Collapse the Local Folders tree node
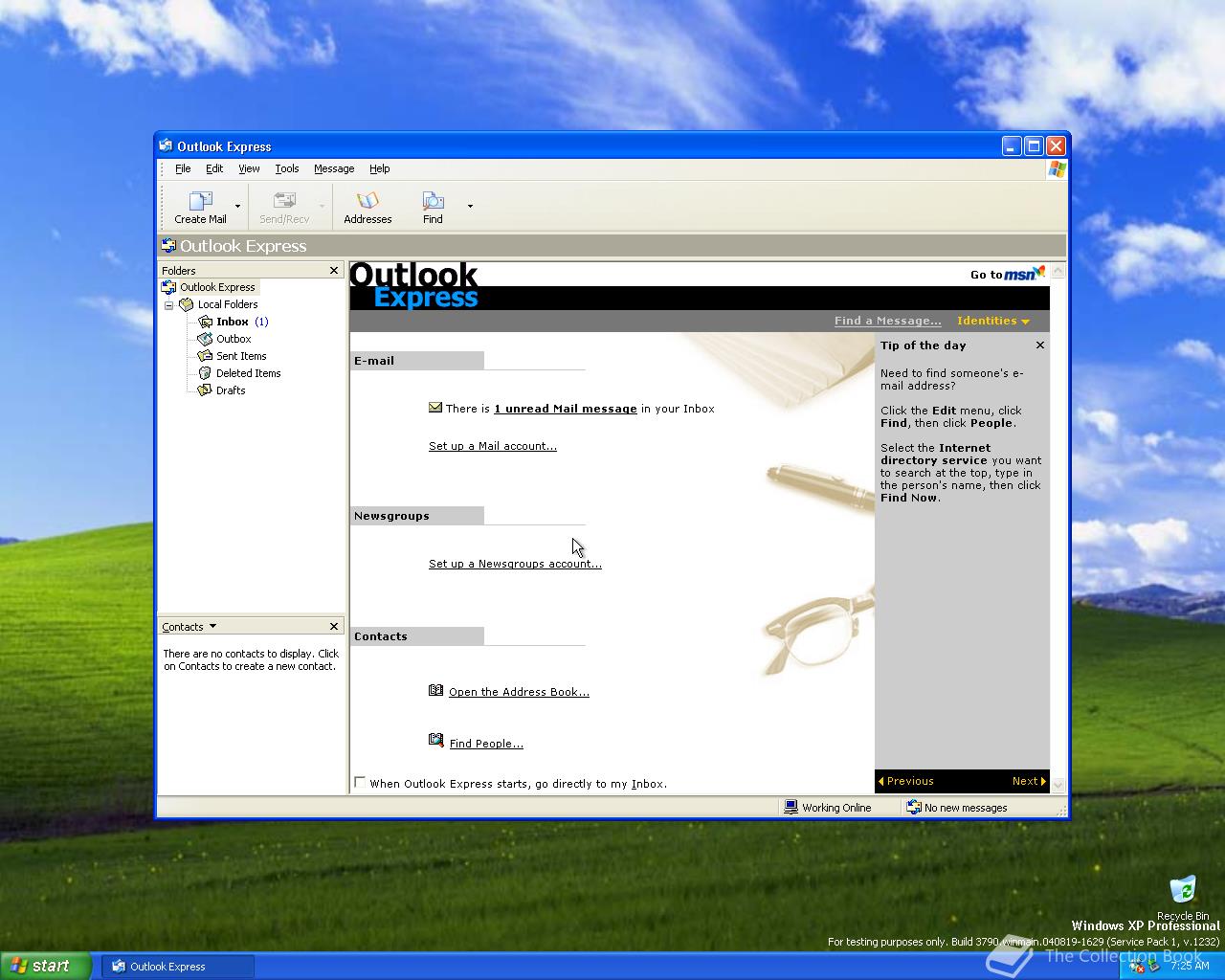The height and width of the screenshot is (980, 1225). [x=169, y=305]
